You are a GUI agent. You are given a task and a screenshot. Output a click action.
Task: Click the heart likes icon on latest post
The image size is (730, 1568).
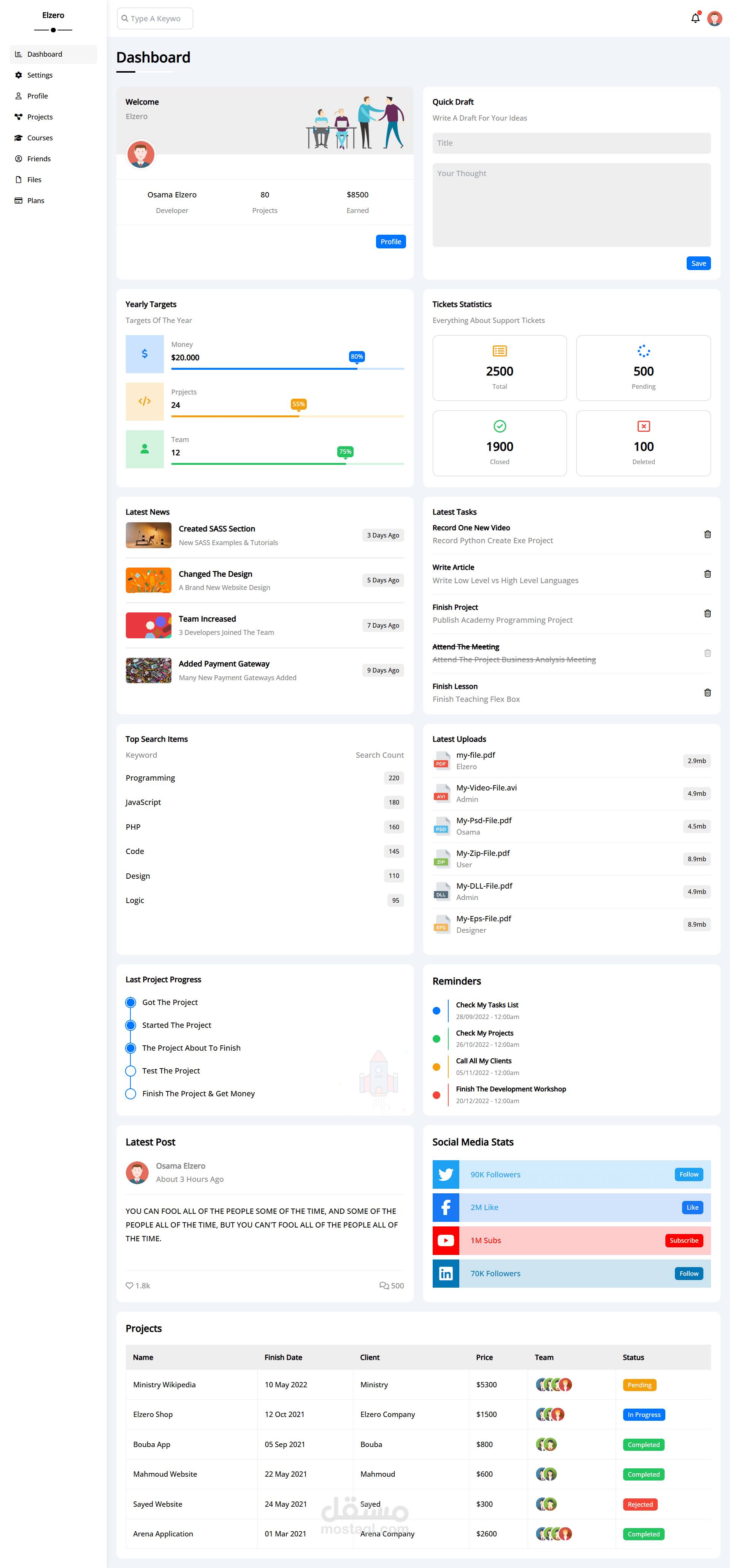click(x=130, y=1286)
